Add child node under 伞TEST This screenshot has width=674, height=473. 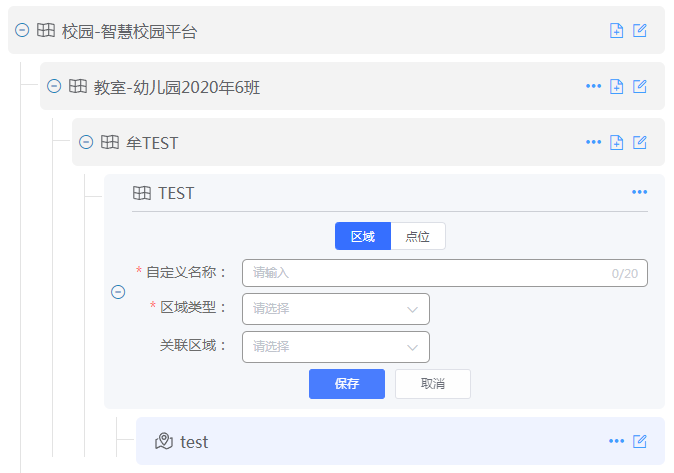(617, 143)
